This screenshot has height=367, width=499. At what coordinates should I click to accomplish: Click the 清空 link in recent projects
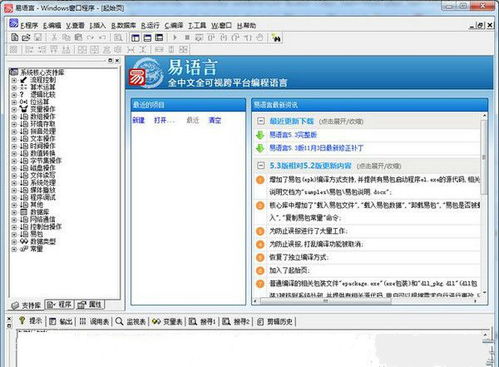click(x=215, y=120)
